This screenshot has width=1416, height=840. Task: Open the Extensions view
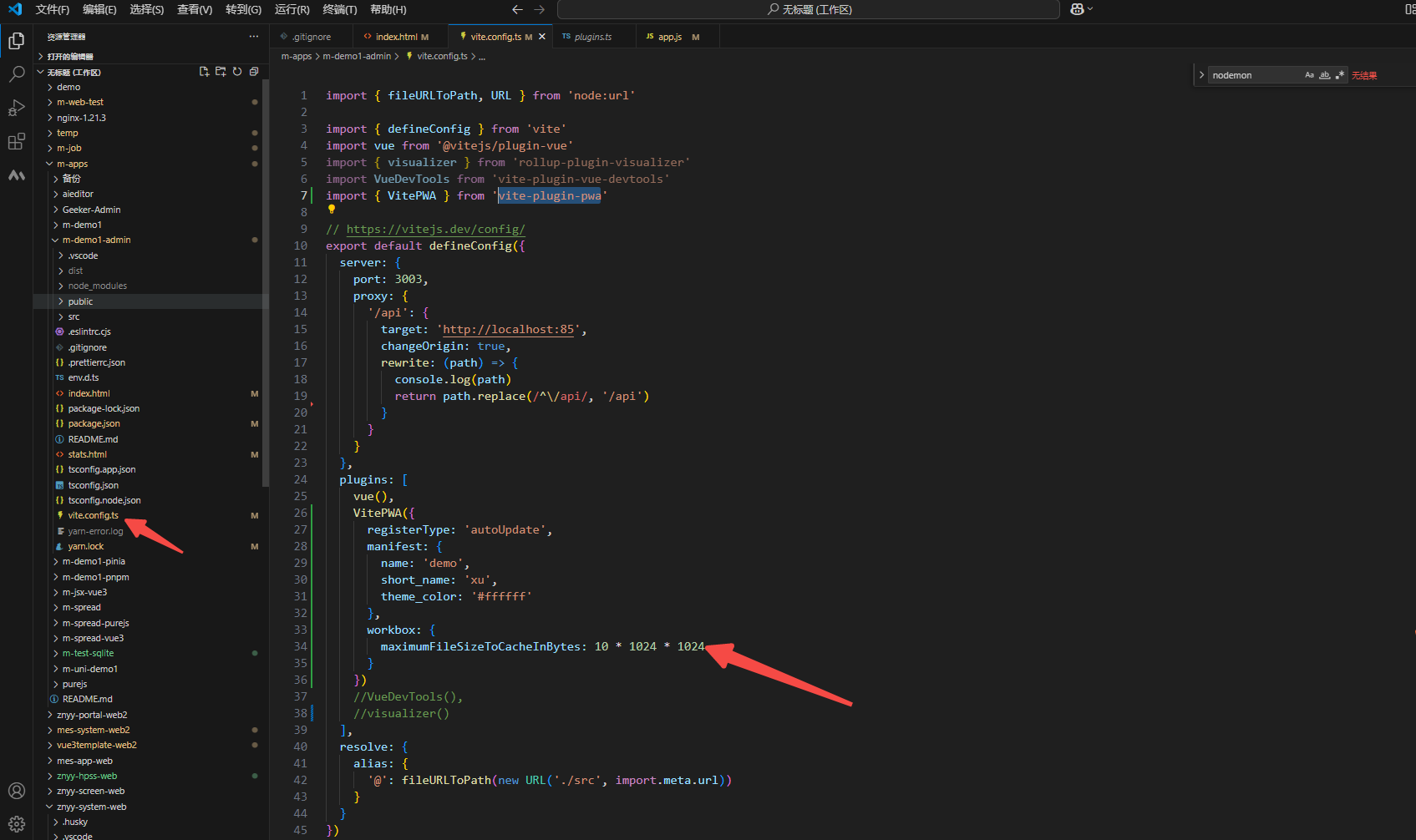pyautogui.click(x=17, y=141)
